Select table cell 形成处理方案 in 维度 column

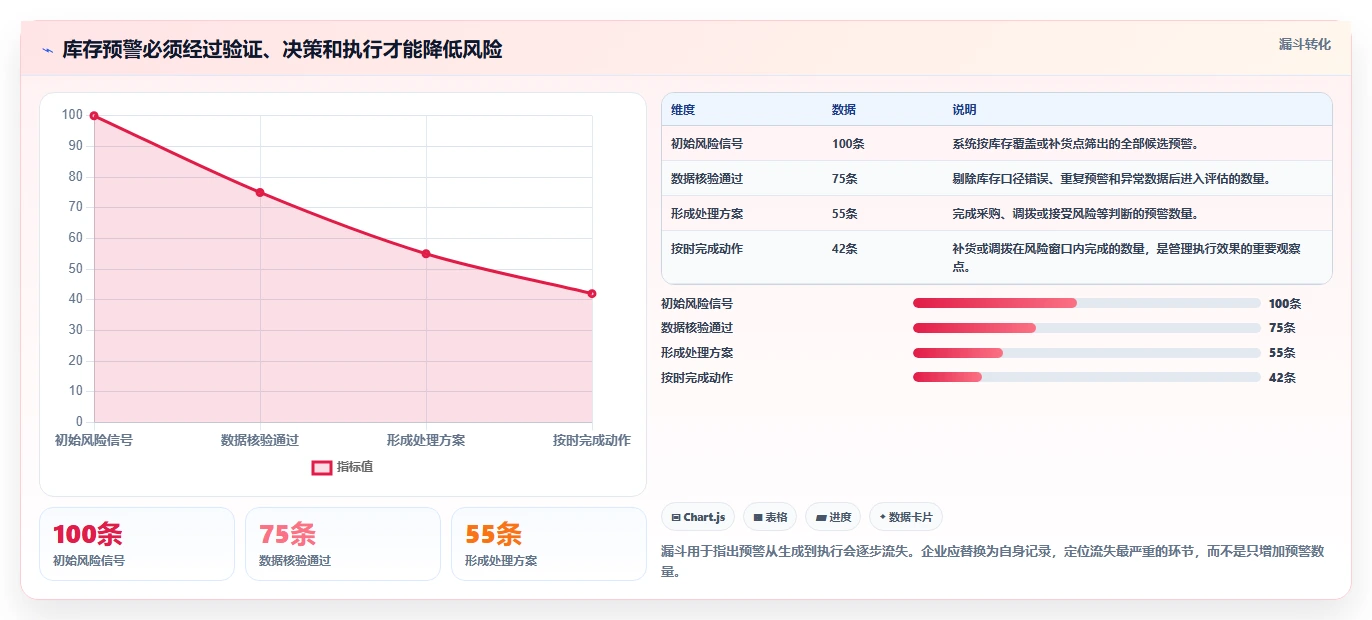point(707,214)
